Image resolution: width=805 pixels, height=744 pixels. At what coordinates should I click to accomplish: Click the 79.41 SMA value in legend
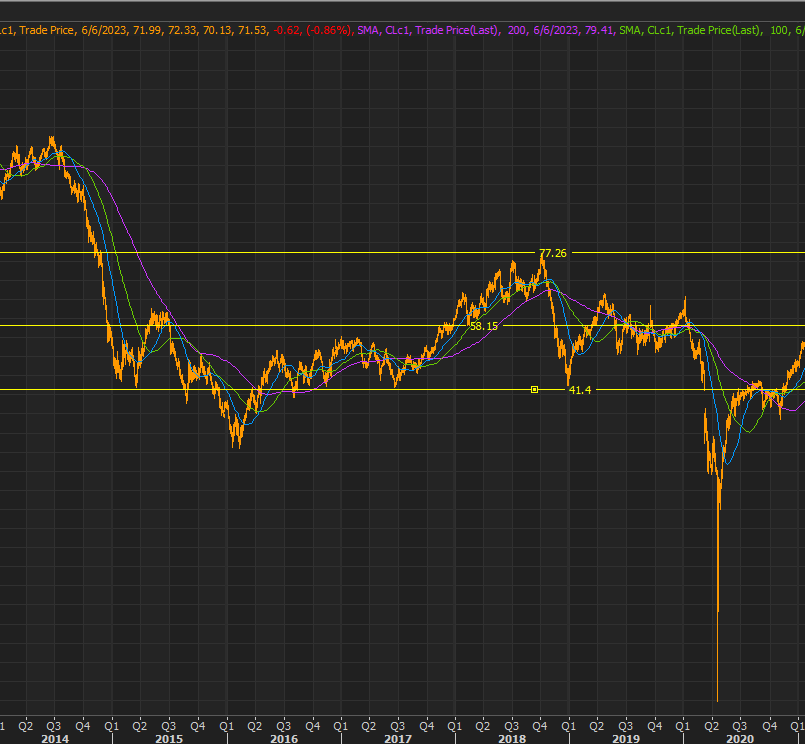[599, 30]
